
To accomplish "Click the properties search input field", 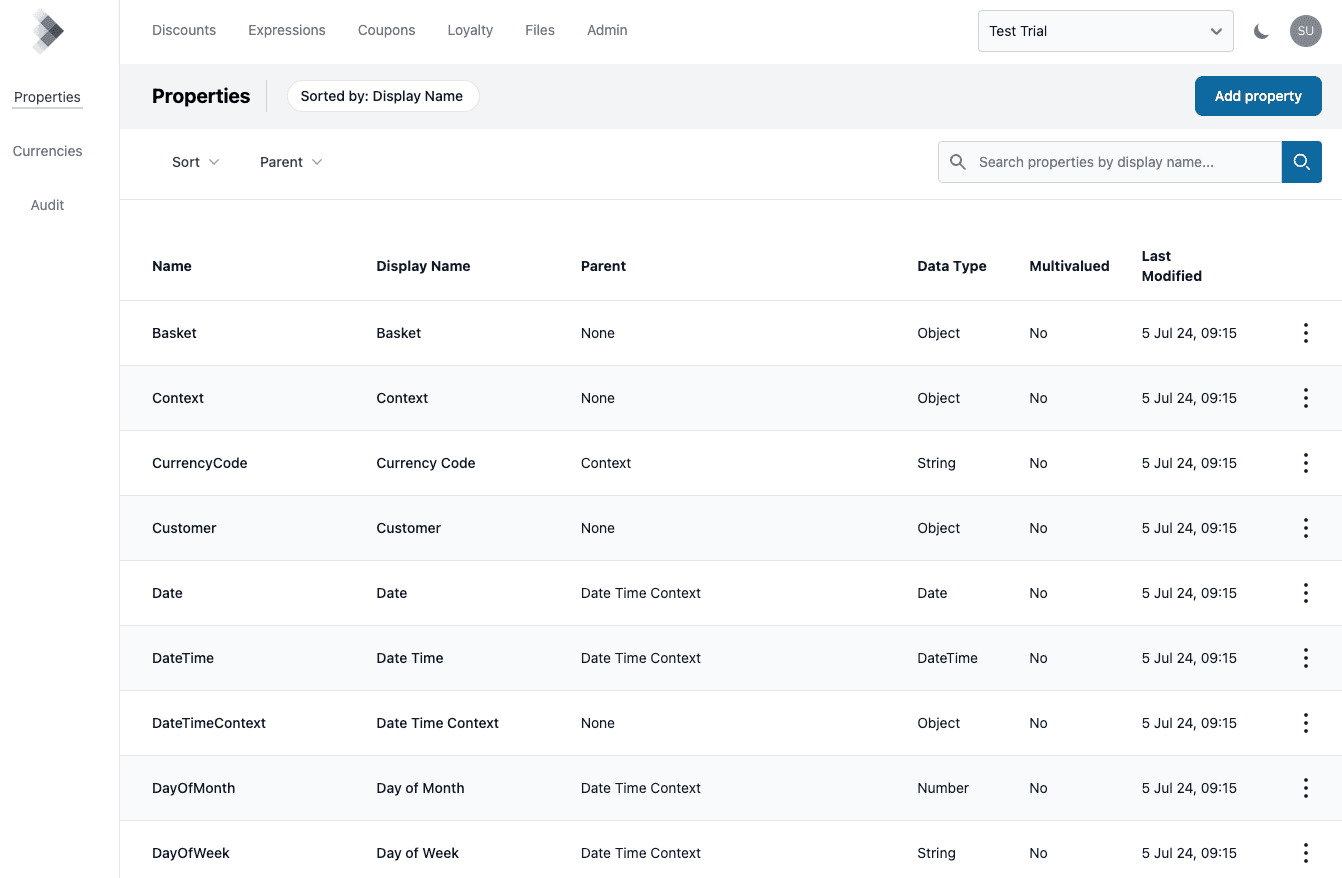I will point(1110,161).
